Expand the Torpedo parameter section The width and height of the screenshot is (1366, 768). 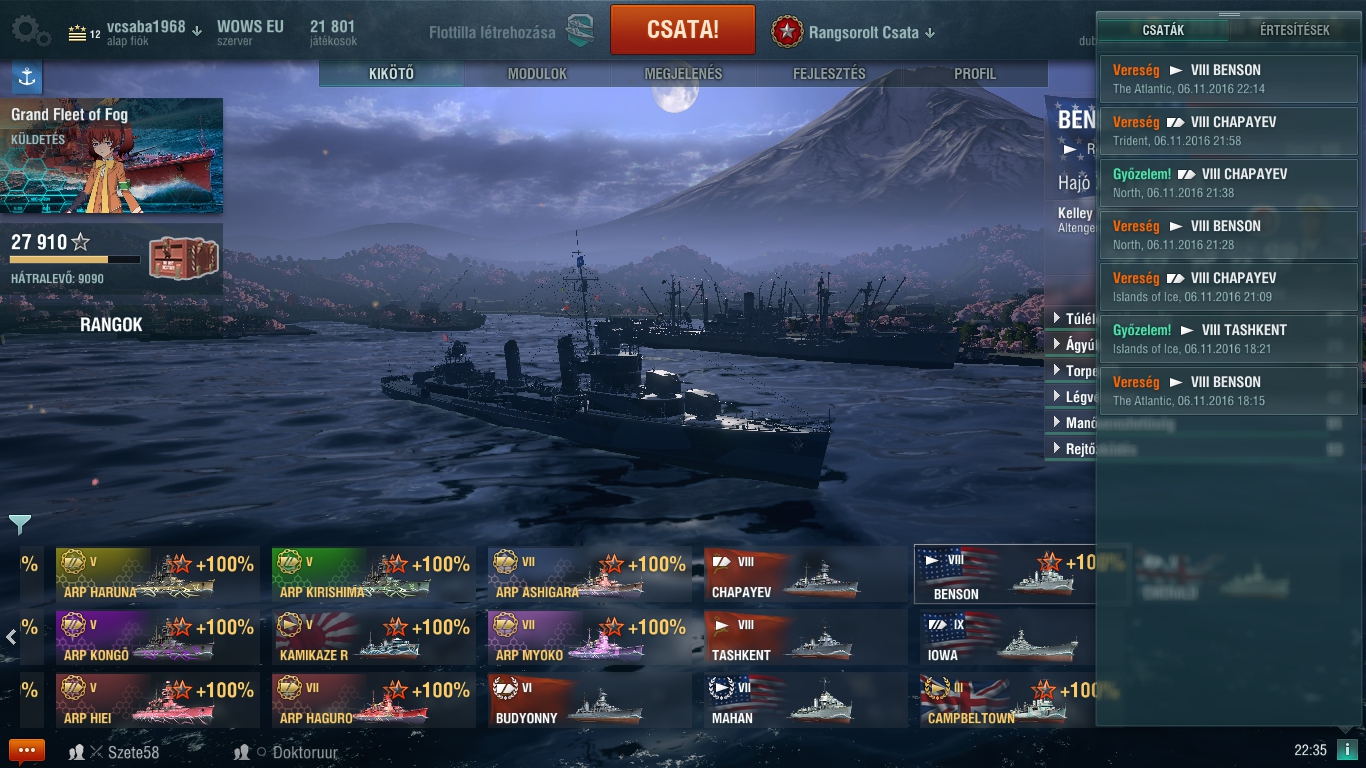1072,370
